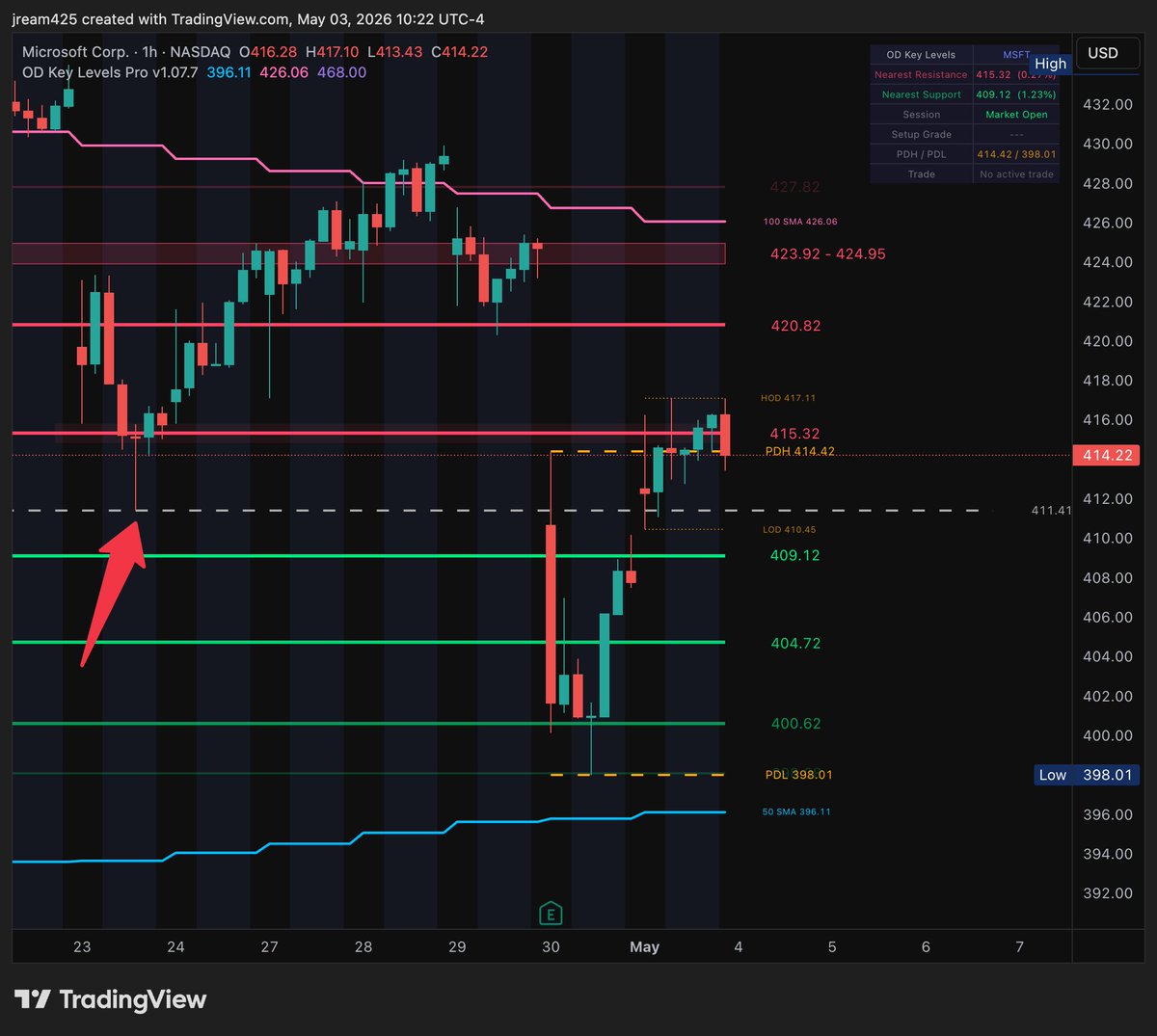The height and width of the screenshot is (1036, 1157).
Task: Click the 'Market Open' table cell
Action: tap(1016, 115)
